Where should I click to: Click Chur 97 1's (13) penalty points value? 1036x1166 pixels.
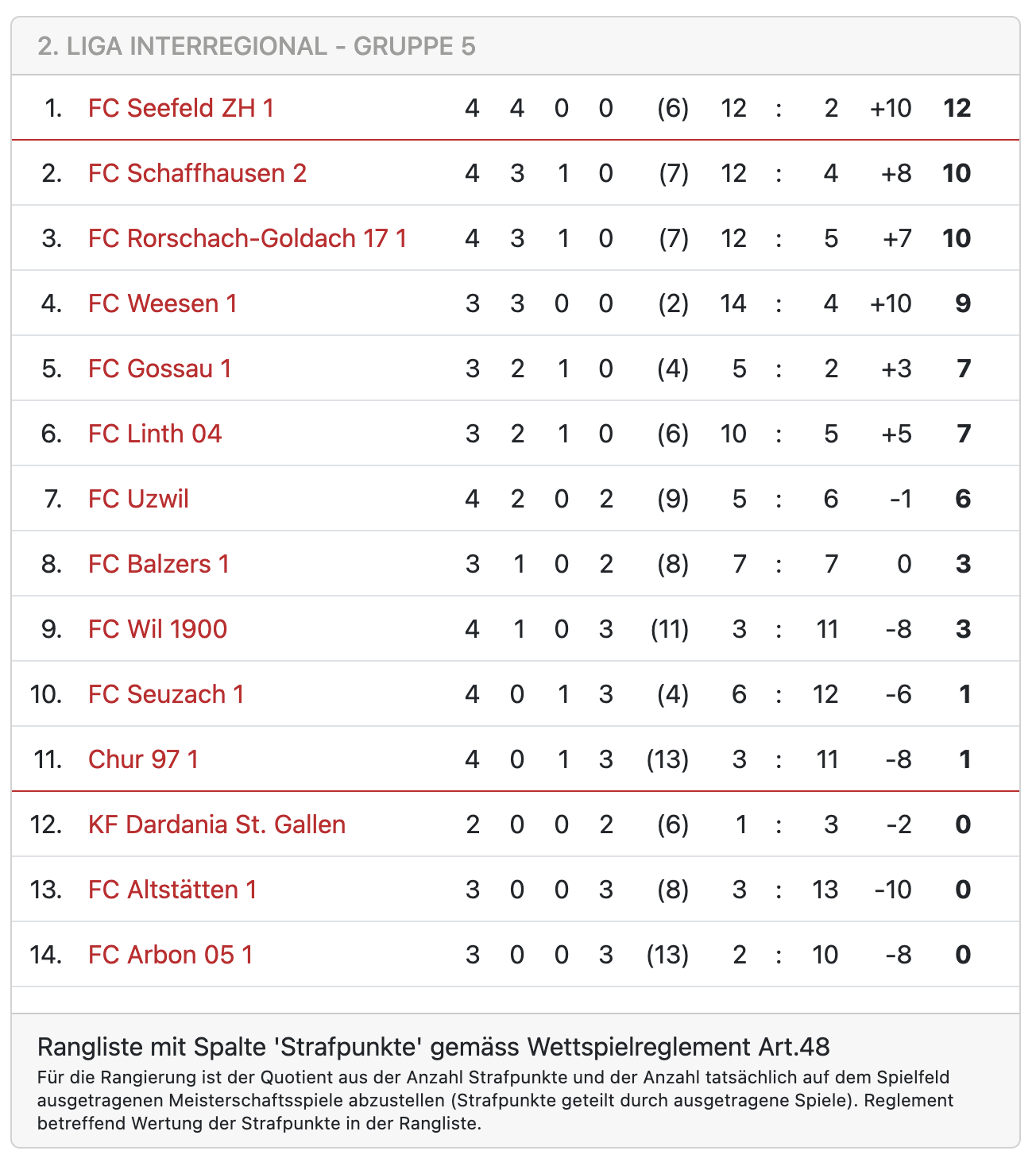(x=667, y=759)
